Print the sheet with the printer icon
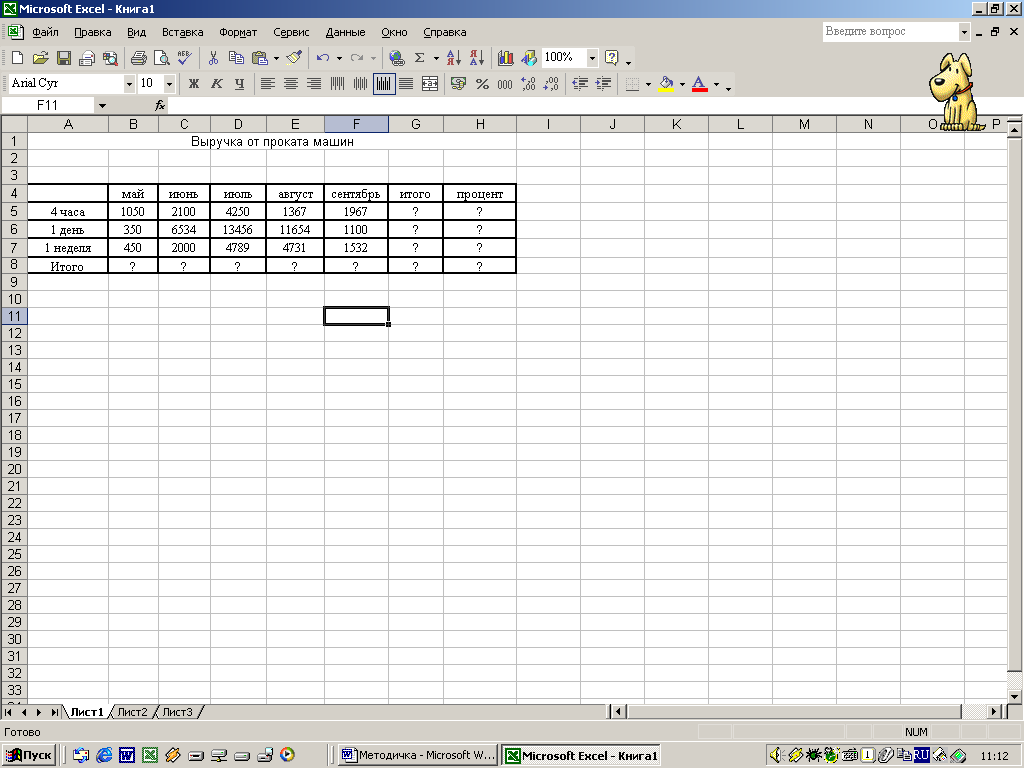Image resolution: width=1024 pixels, height=768 pixels. (138, 58)
